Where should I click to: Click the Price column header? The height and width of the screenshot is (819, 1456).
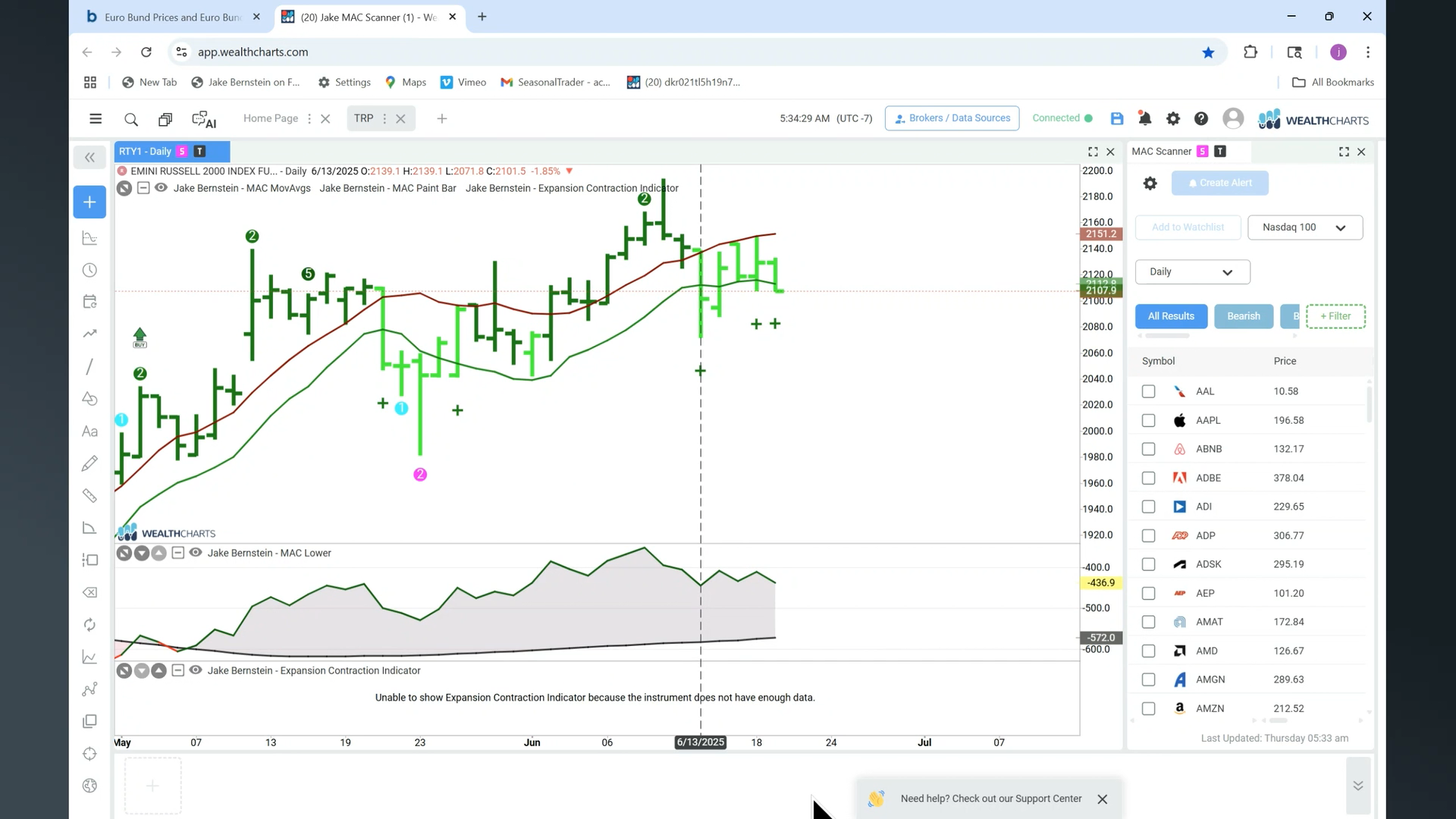[x=1285, y=361]
